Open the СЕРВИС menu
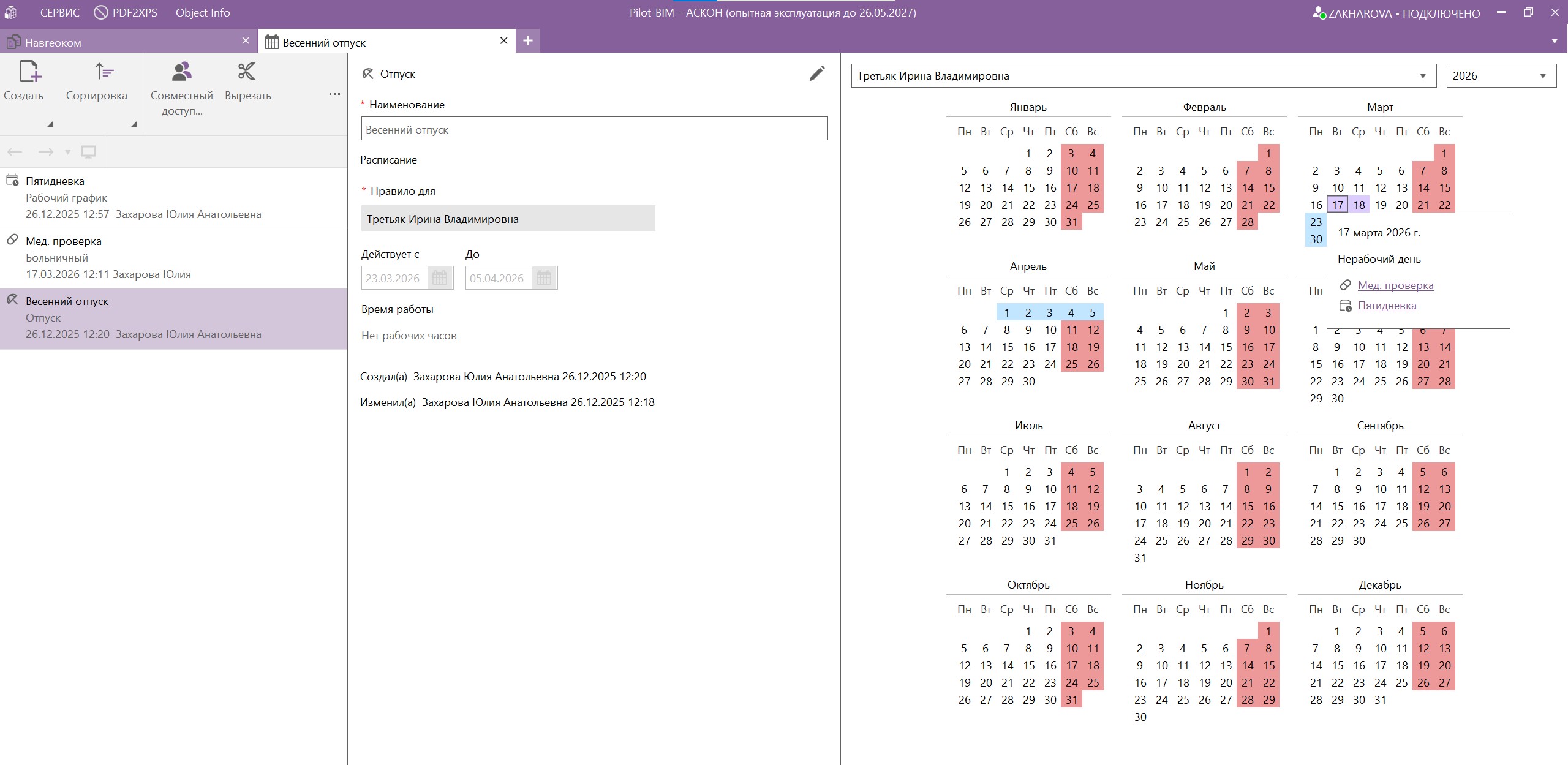The width and height of the screenshot is (1568, 765). click(x=59, y=12)
